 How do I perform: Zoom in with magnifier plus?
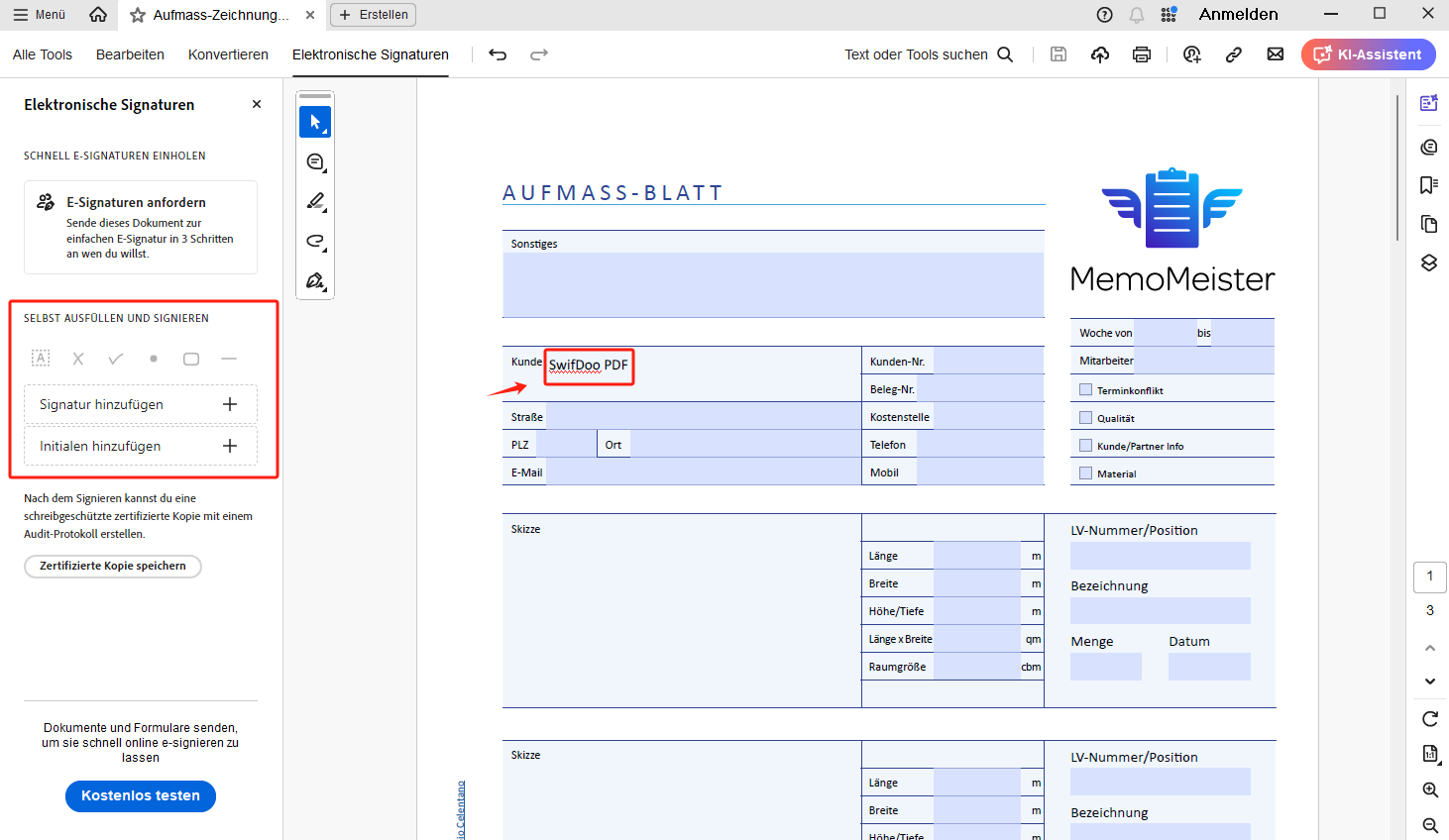coord(1429,789)
